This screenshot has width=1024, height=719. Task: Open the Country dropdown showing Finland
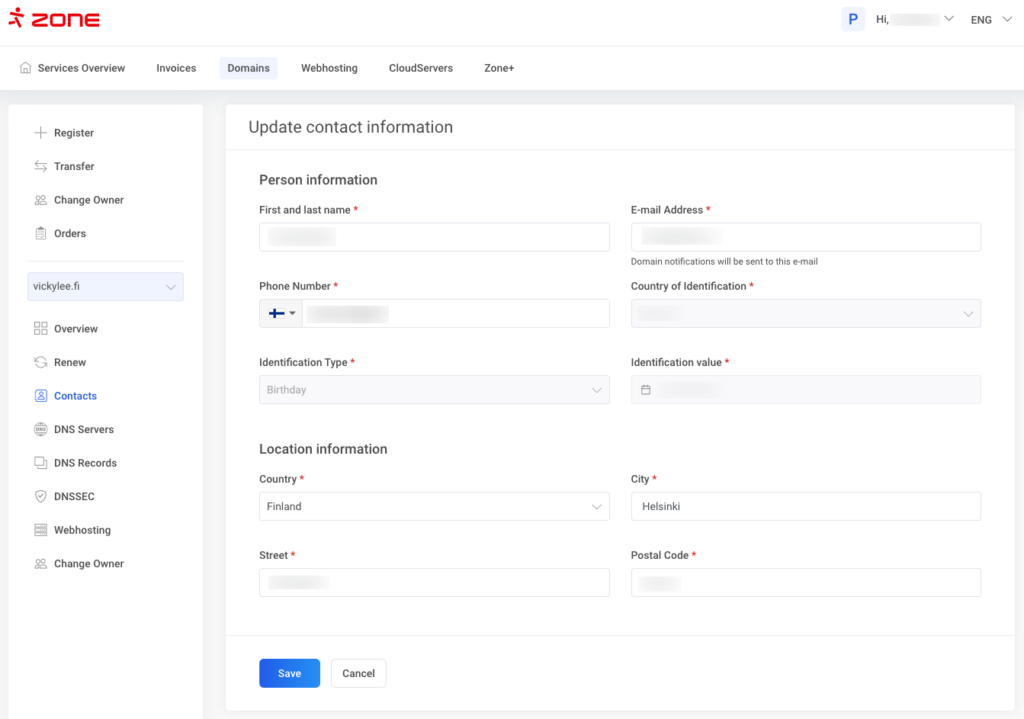tap(434, 507)
